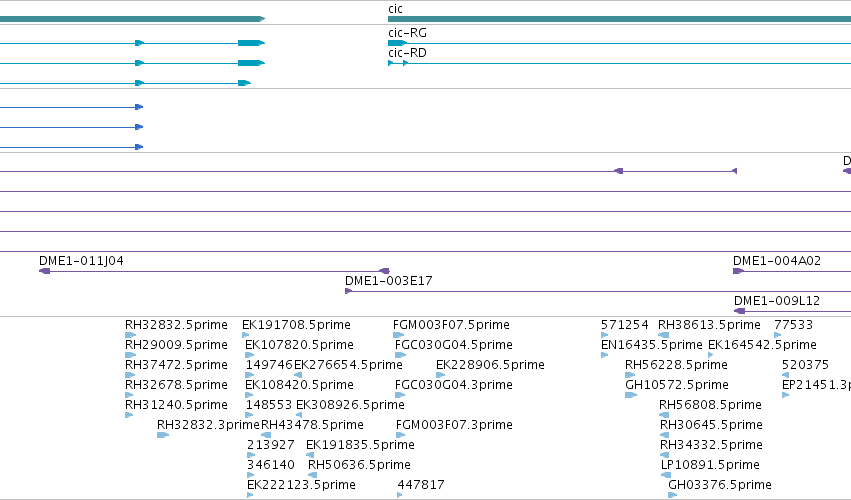Click the EK276654.5prime EST label
Screen dimensions: 851x500
(348, 365)
